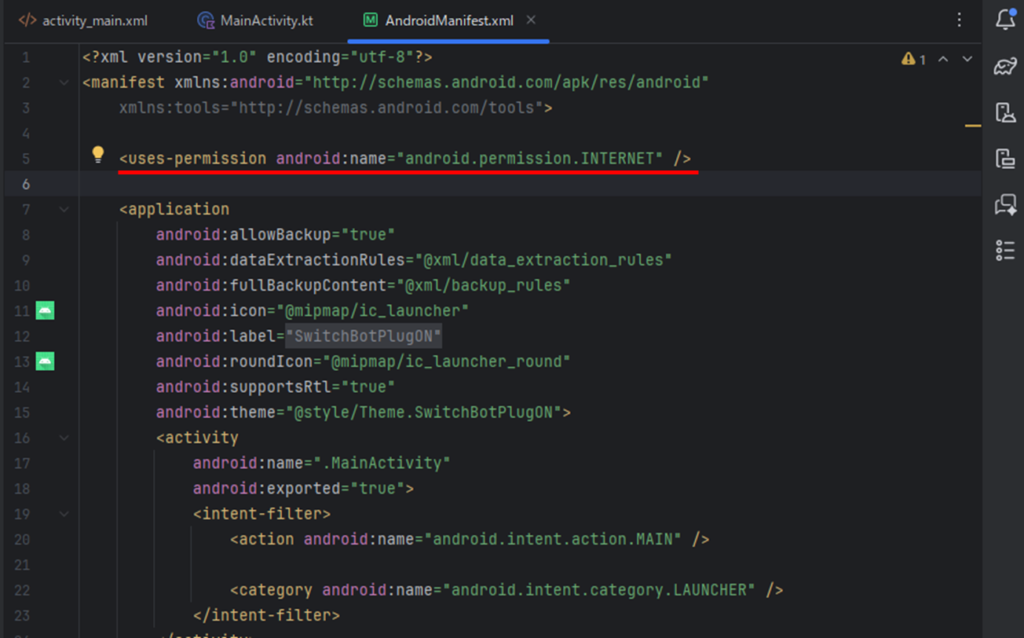Screen dimensions: 1024x638
Task: Switch to the activity_main.xml tab
Action: pos(84,20)
